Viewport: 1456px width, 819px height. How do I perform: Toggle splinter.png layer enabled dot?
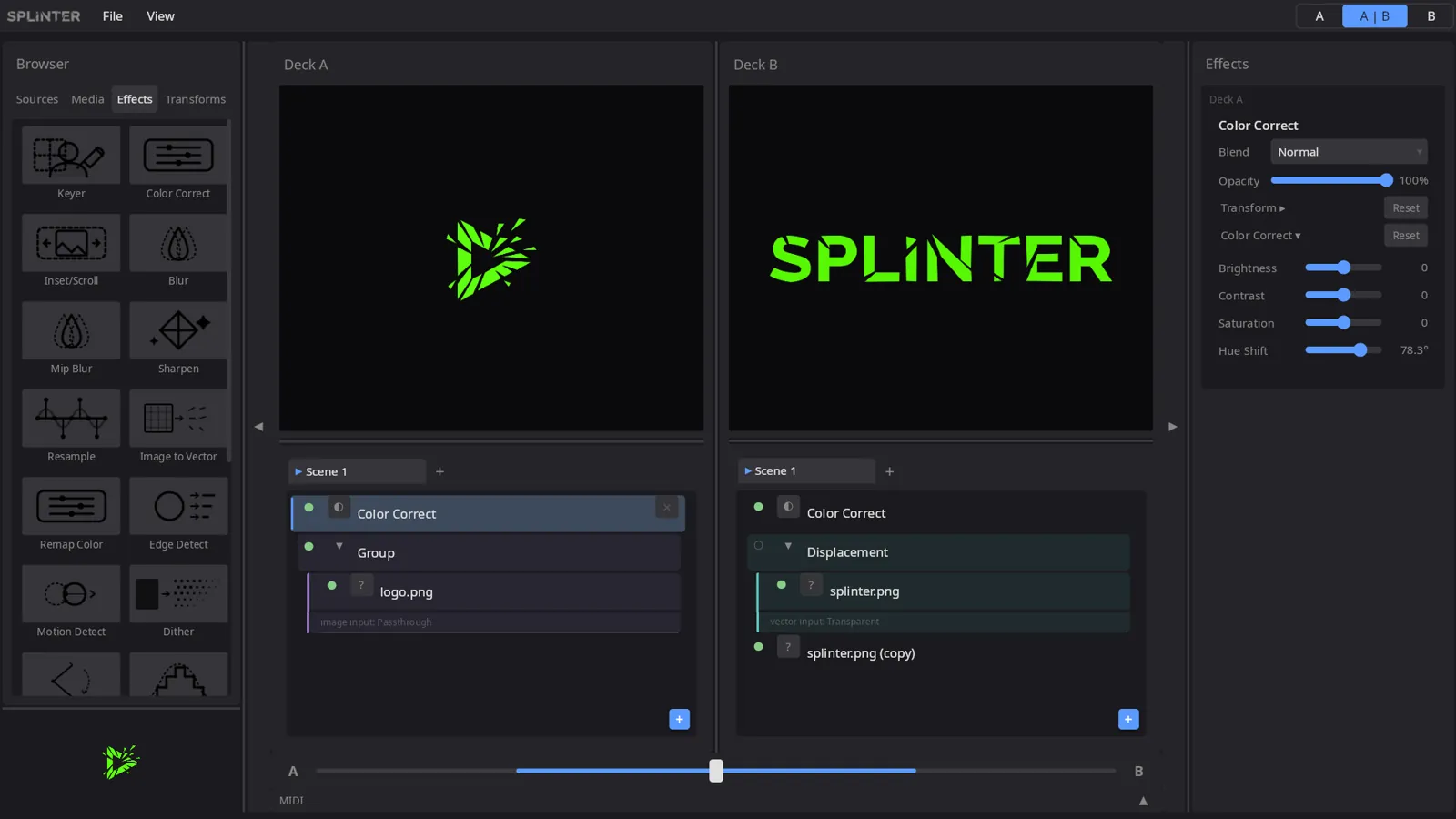click(x=781, y=585)
